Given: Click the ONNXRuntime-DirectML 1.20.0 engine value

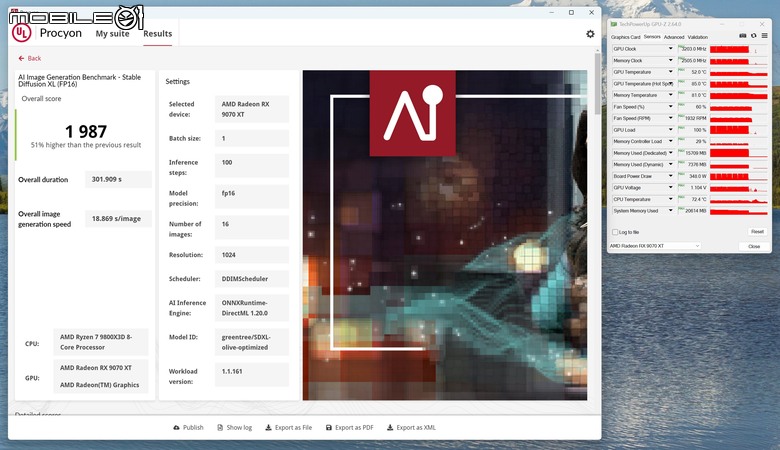Looking at the screenshot, I should click(x=252, y=308).
